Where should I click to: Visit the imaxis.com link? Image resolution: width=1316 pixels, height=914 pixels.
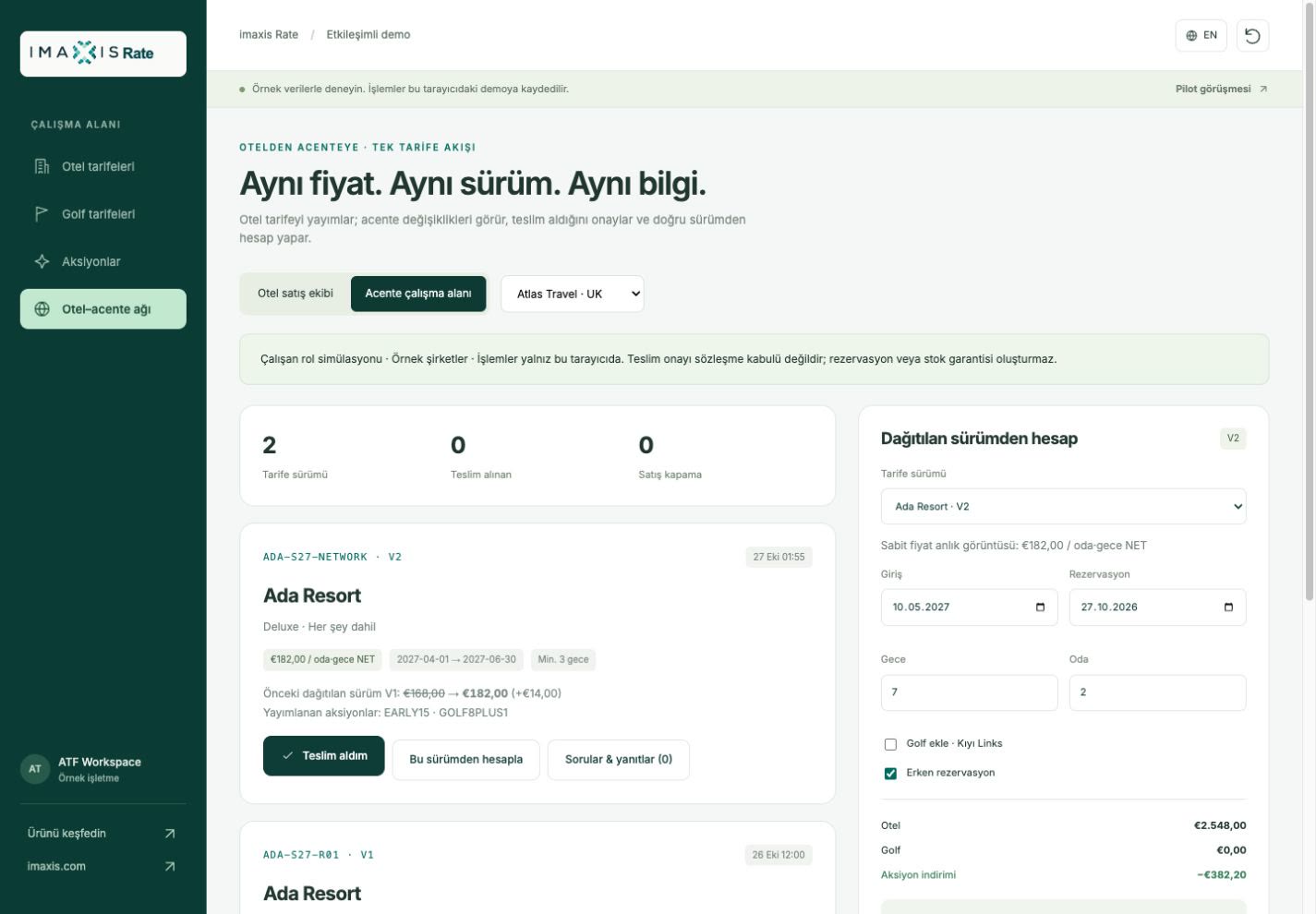pyautogui.click(x=102, y=867)
